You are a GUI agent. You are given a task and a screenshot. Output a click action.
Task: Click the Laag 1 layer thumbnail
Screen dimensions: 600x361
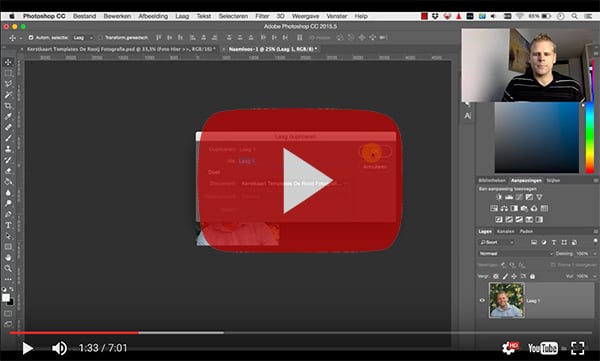pyautogui.click(x=507, y=300)
